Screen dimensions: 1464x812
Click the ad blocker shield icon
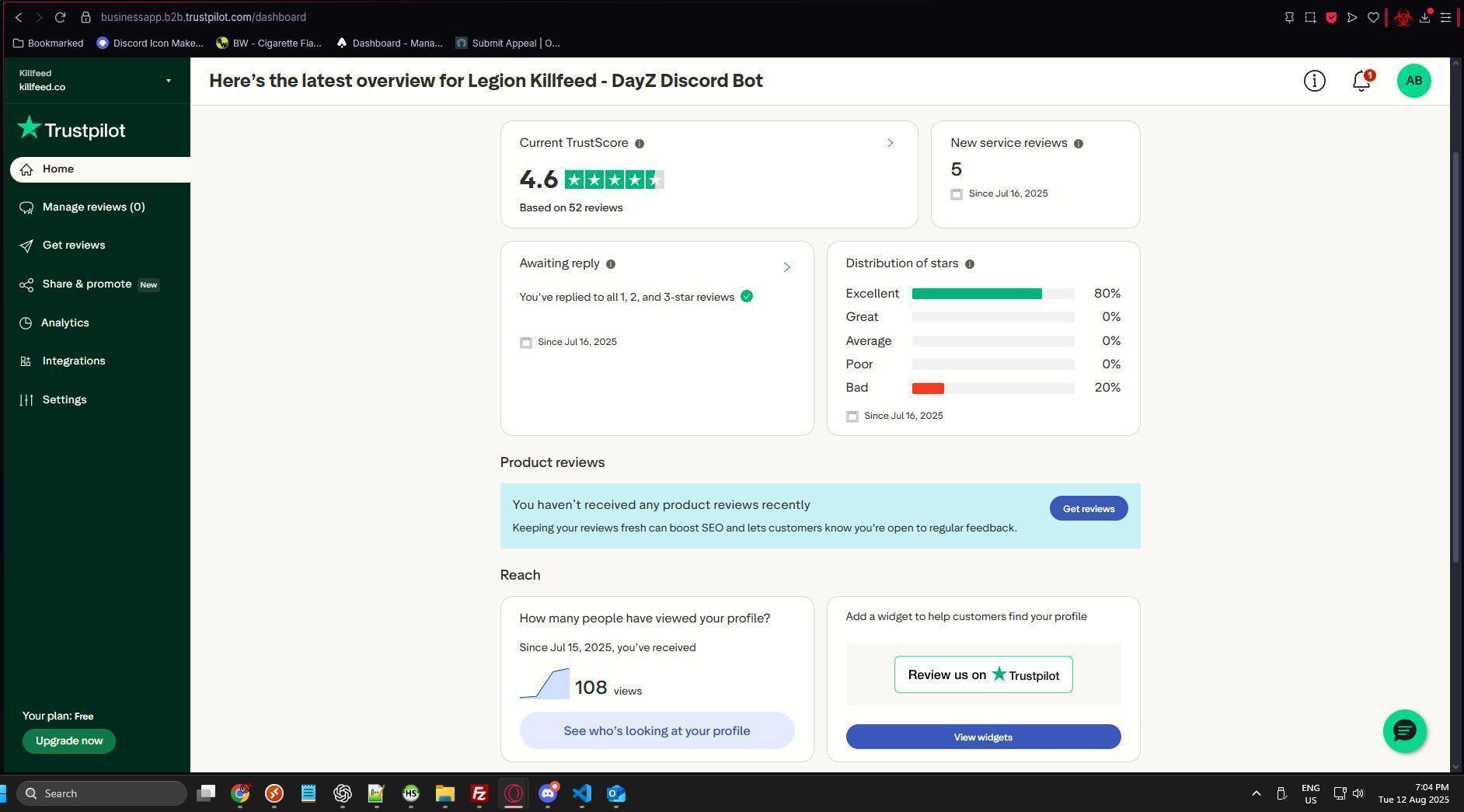coord(1331,17)
